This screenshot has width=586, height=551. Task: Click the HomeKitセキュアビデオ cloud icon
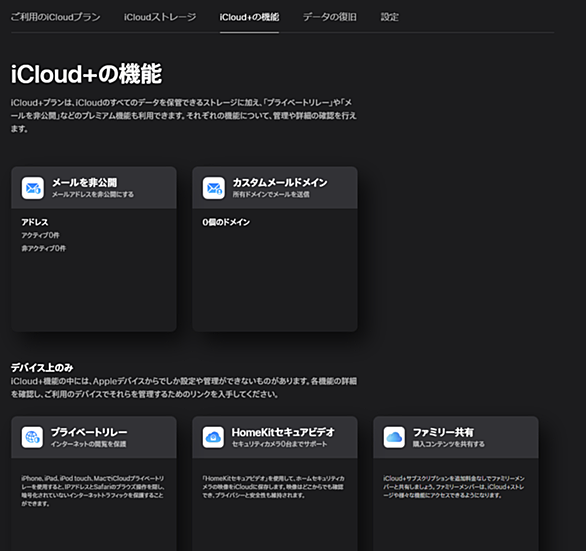click(x=213, y=437)
